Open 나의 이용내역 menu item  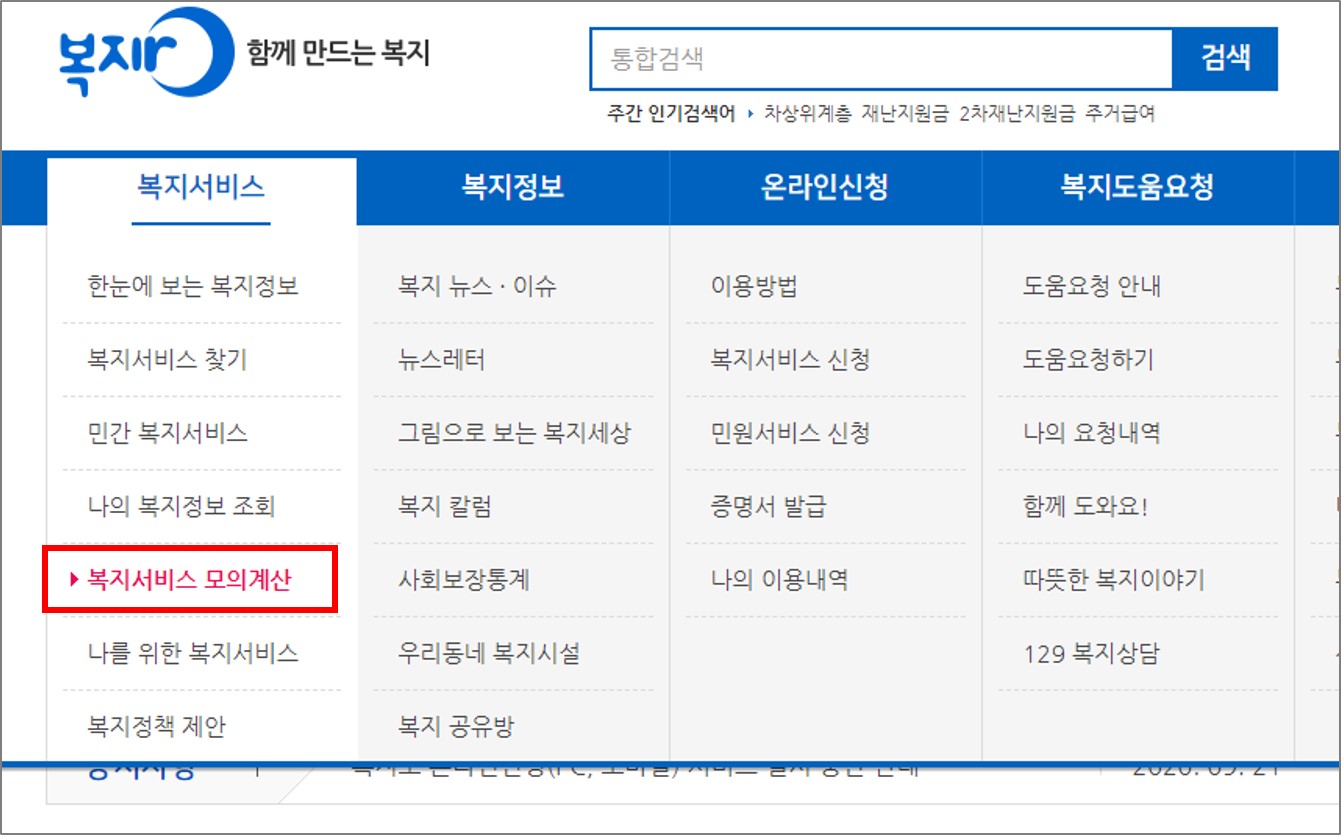(780, 579)
